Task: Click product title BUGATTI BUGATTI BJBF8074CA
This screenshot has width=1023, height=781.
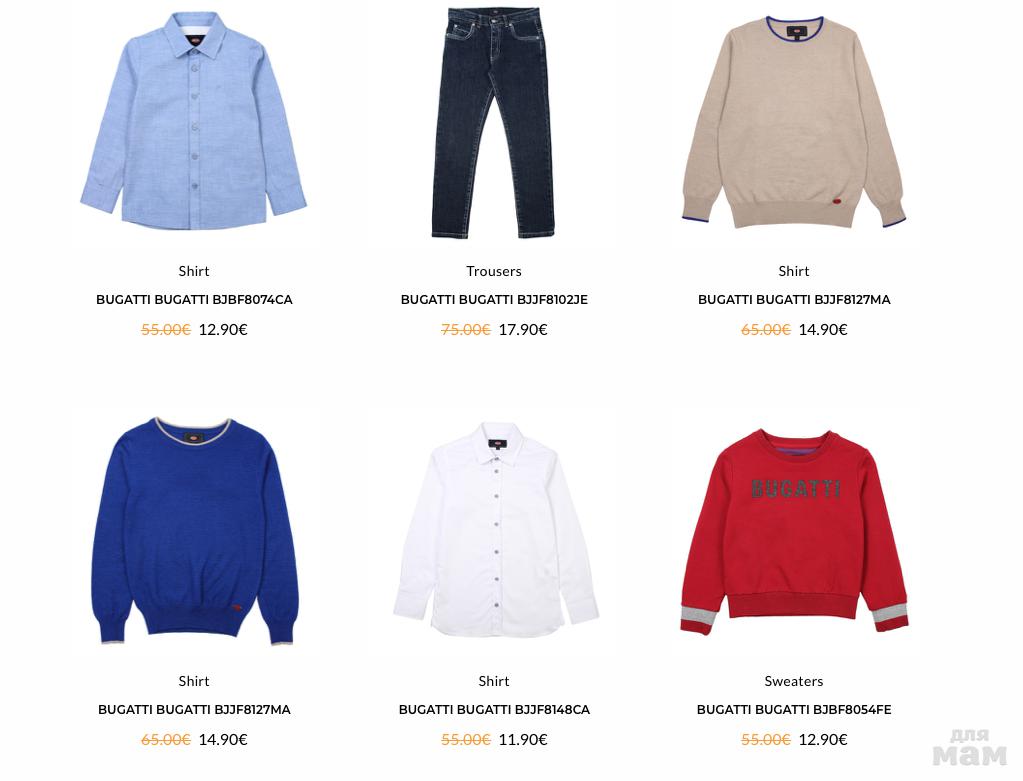Action: 194,299
